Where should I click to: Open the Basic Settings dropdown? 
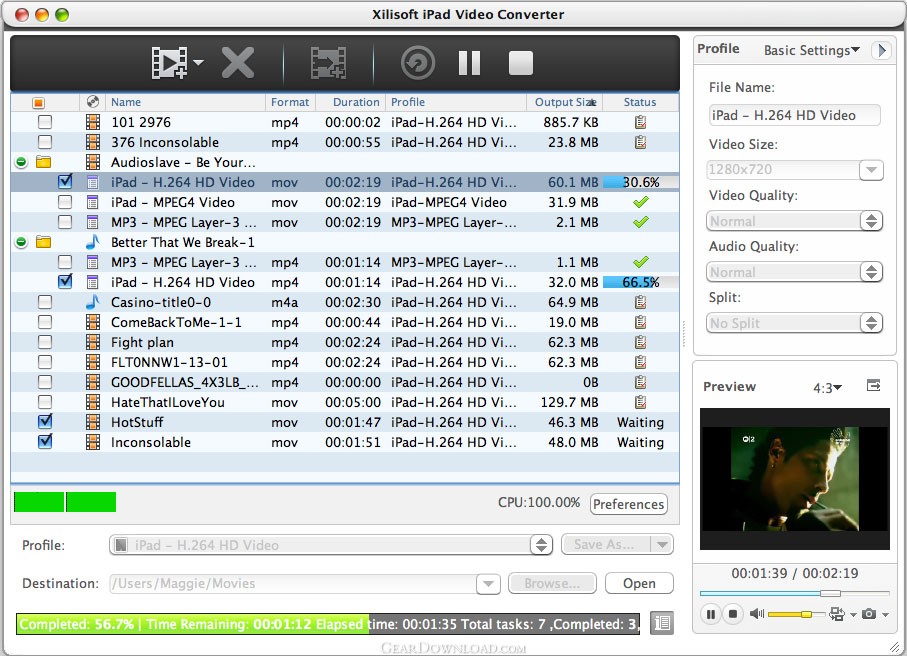coord(811,50)
